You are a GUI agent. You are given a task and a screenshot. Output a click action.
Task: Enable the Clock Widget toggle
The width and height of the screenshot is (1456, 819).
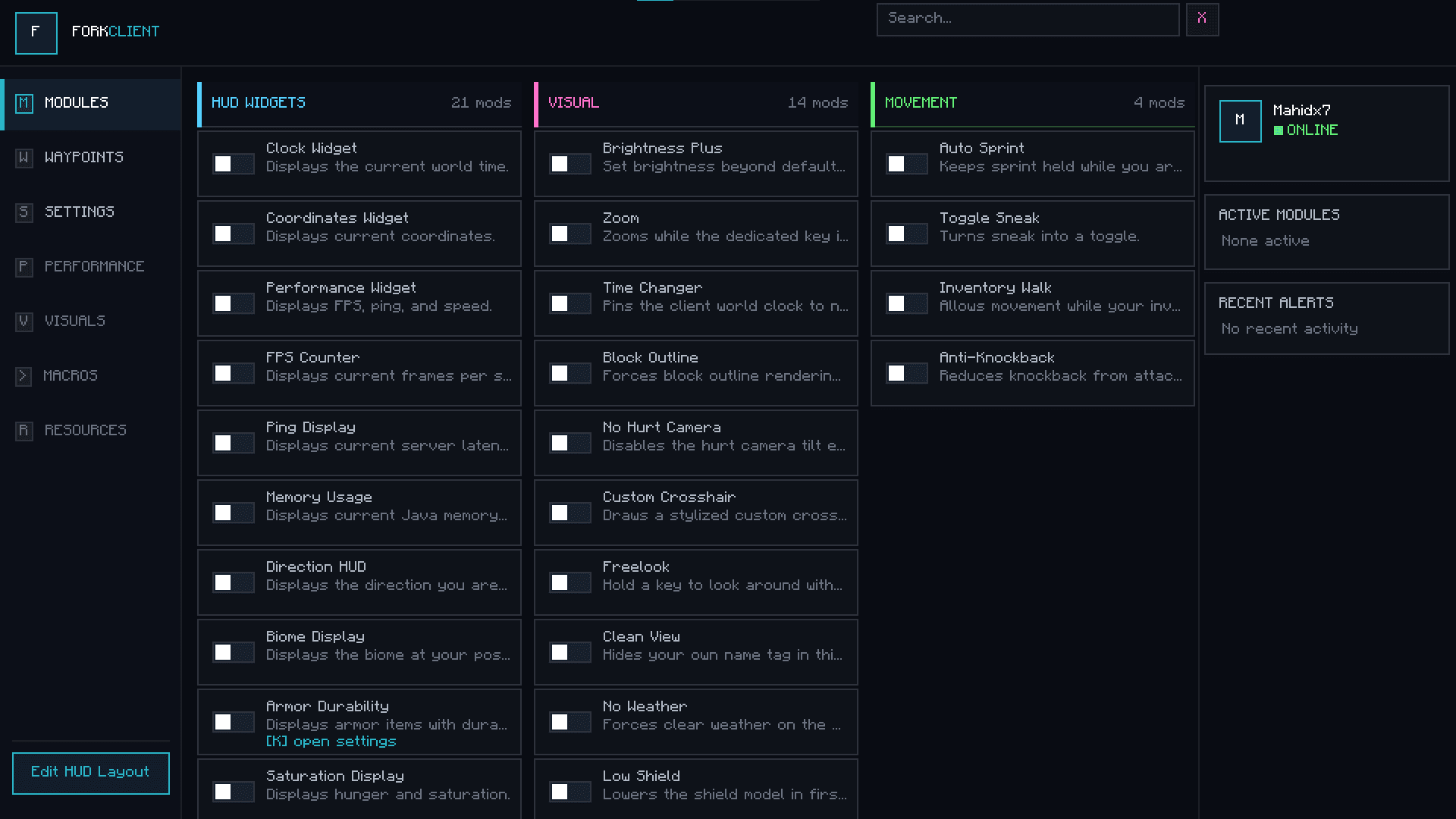(x=233, y=164)
